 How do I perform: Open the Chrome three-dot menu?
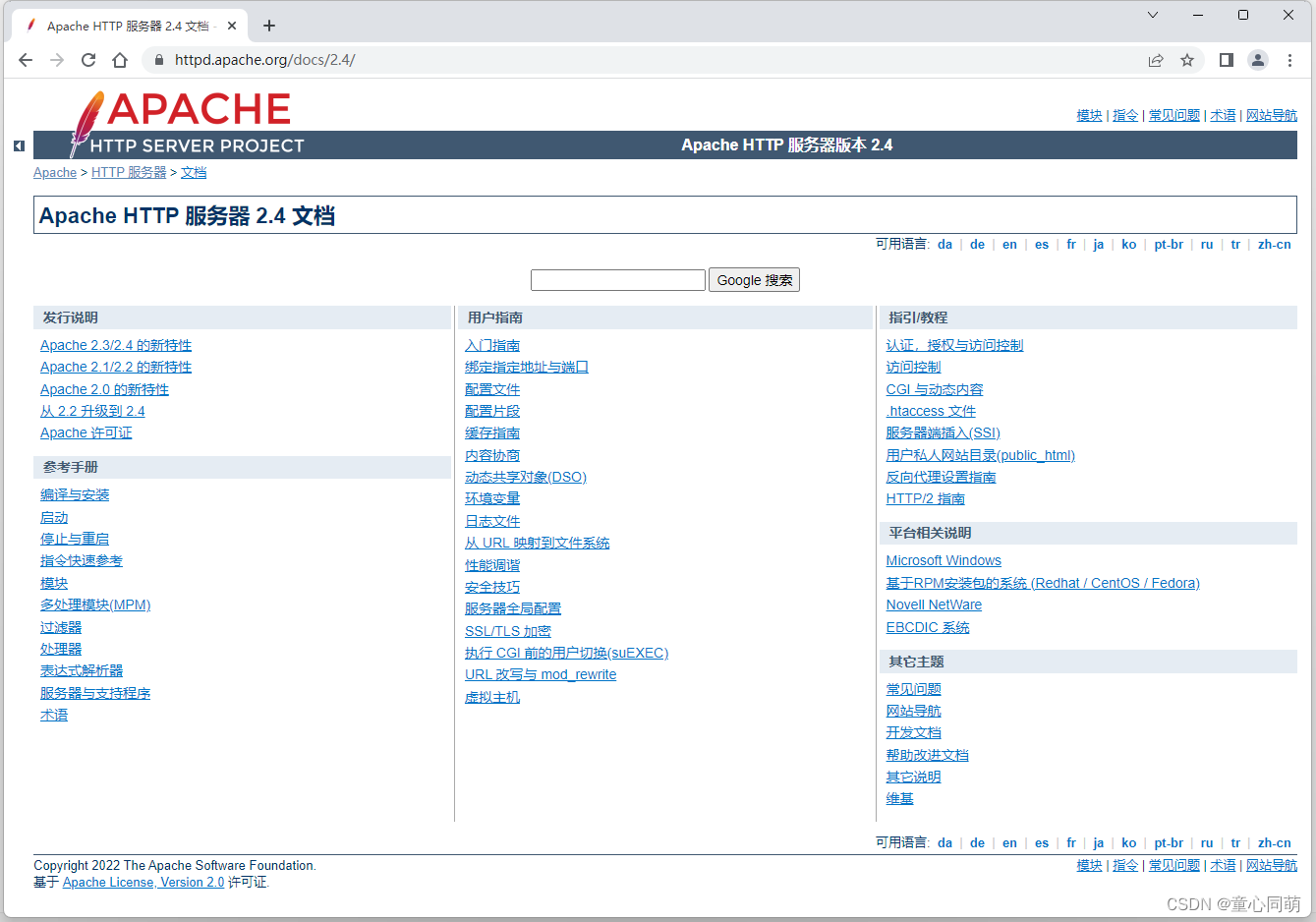tap(1290, 60)
